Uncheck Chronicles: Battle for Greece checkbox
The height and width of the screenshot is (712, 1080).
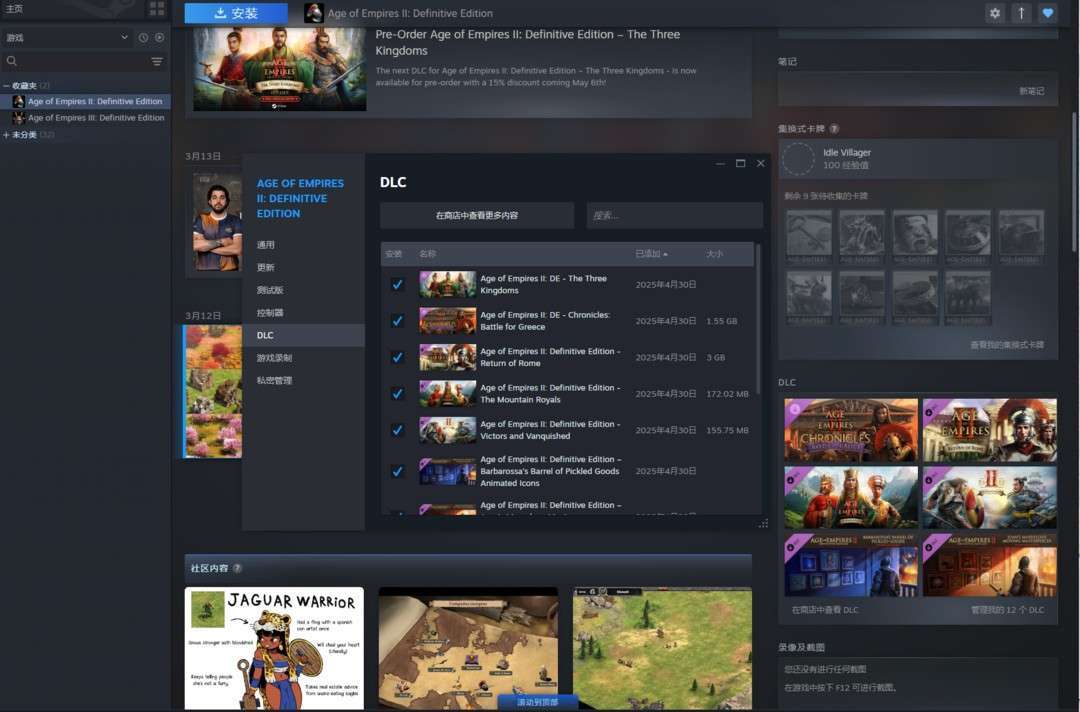click(x=397, y=321)
